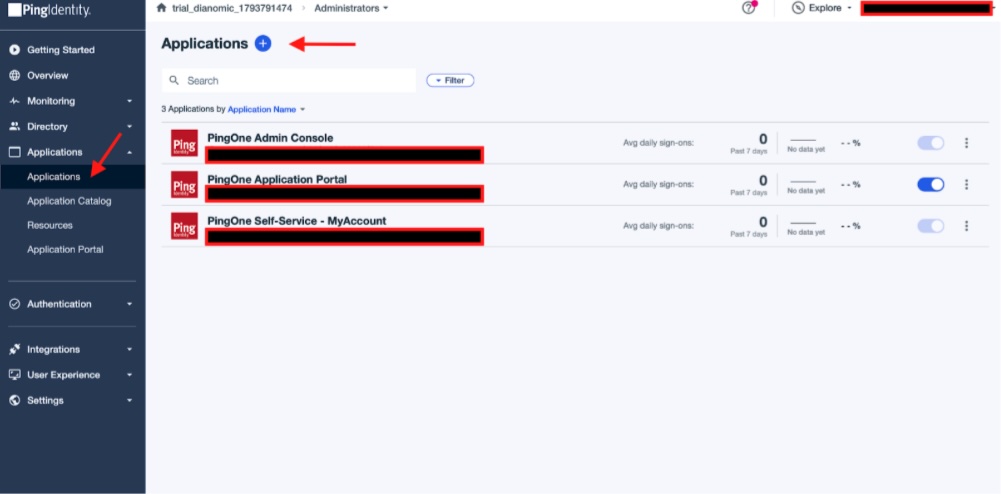
Task: Open the Application Name sort dropdown
Action: [266, 109]
